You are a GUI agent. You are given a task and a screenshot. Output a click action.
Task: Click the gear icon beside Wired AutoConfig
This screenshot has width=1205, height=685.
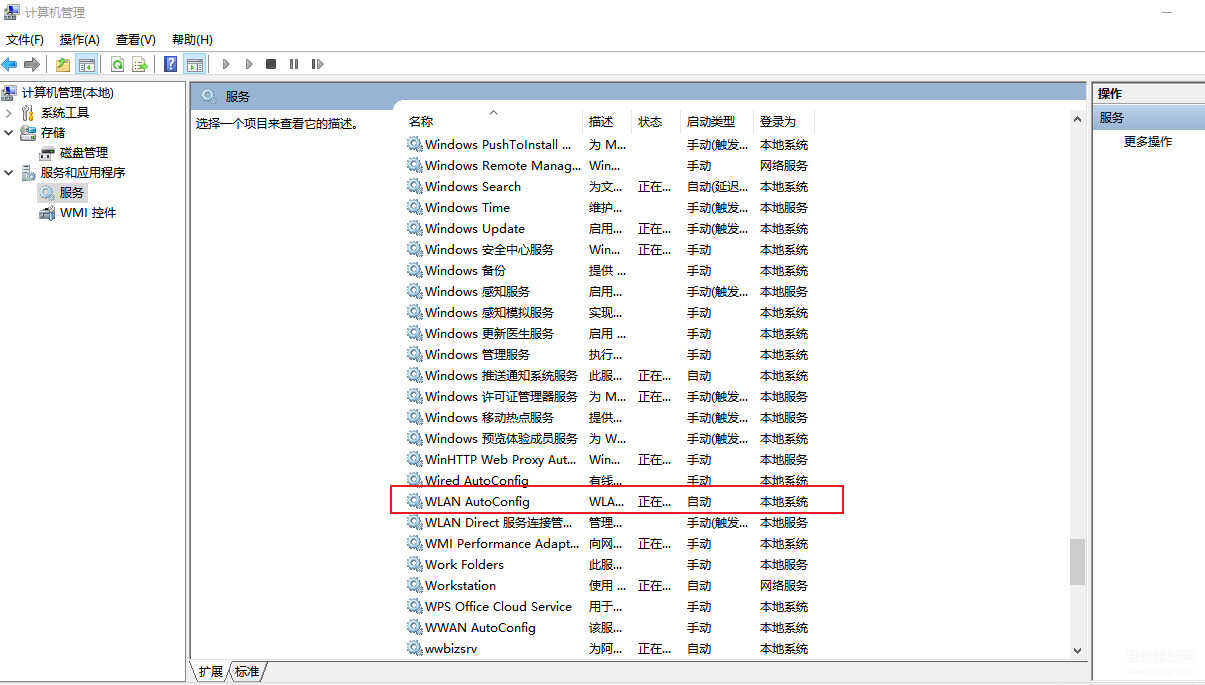(x=415, y=480)
